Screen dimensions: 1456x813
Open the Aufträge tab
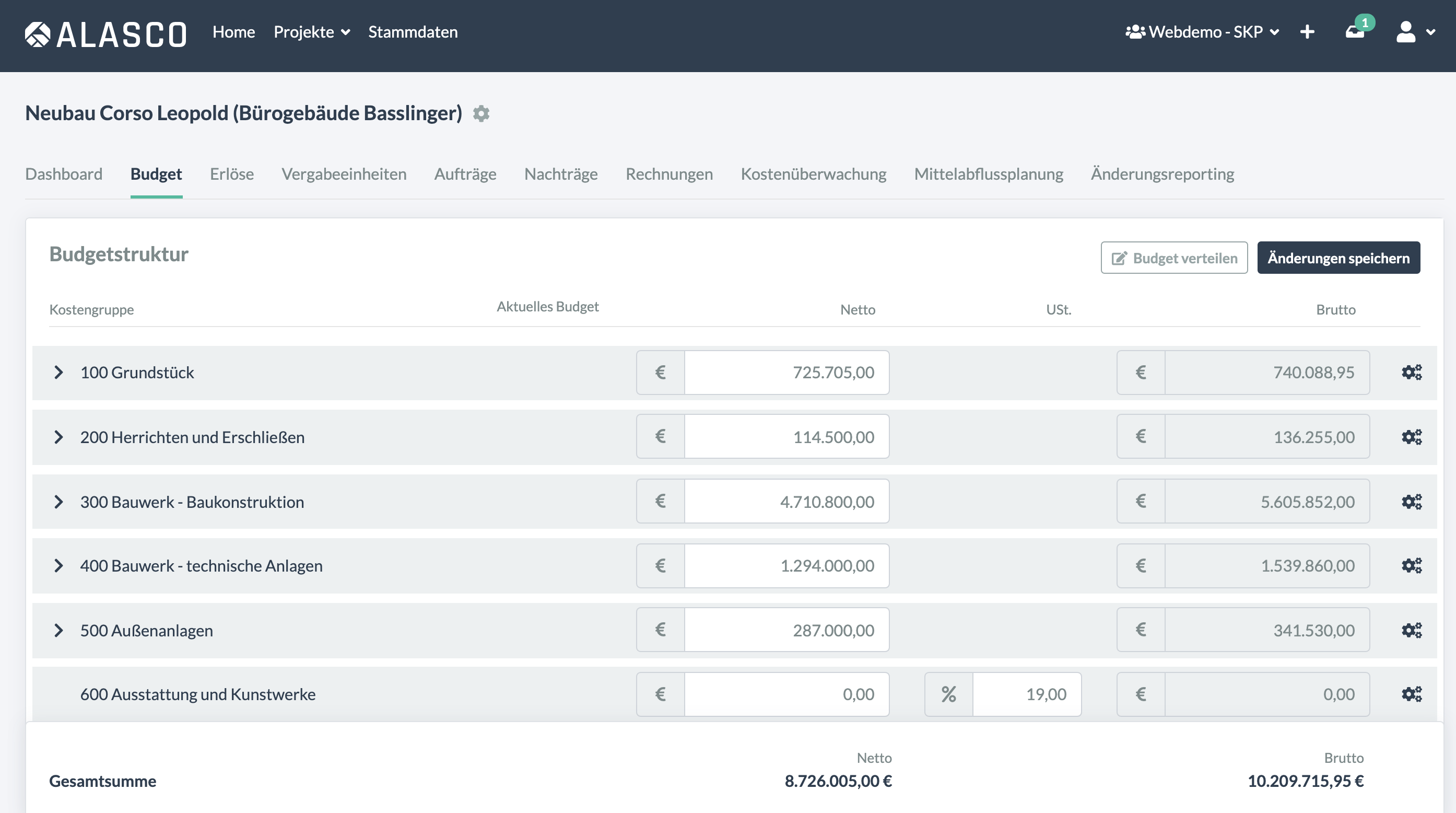tap(465, 174)
